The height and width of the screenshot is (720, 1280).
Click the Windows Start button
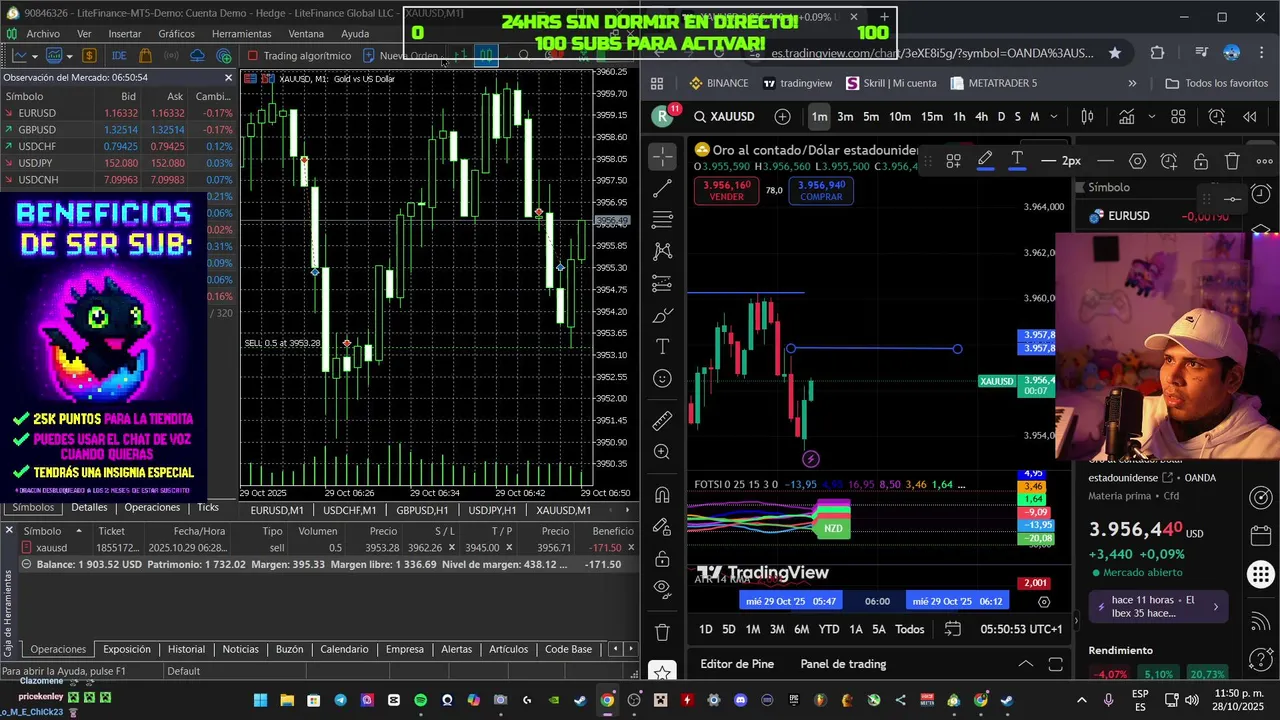[261, 700]
